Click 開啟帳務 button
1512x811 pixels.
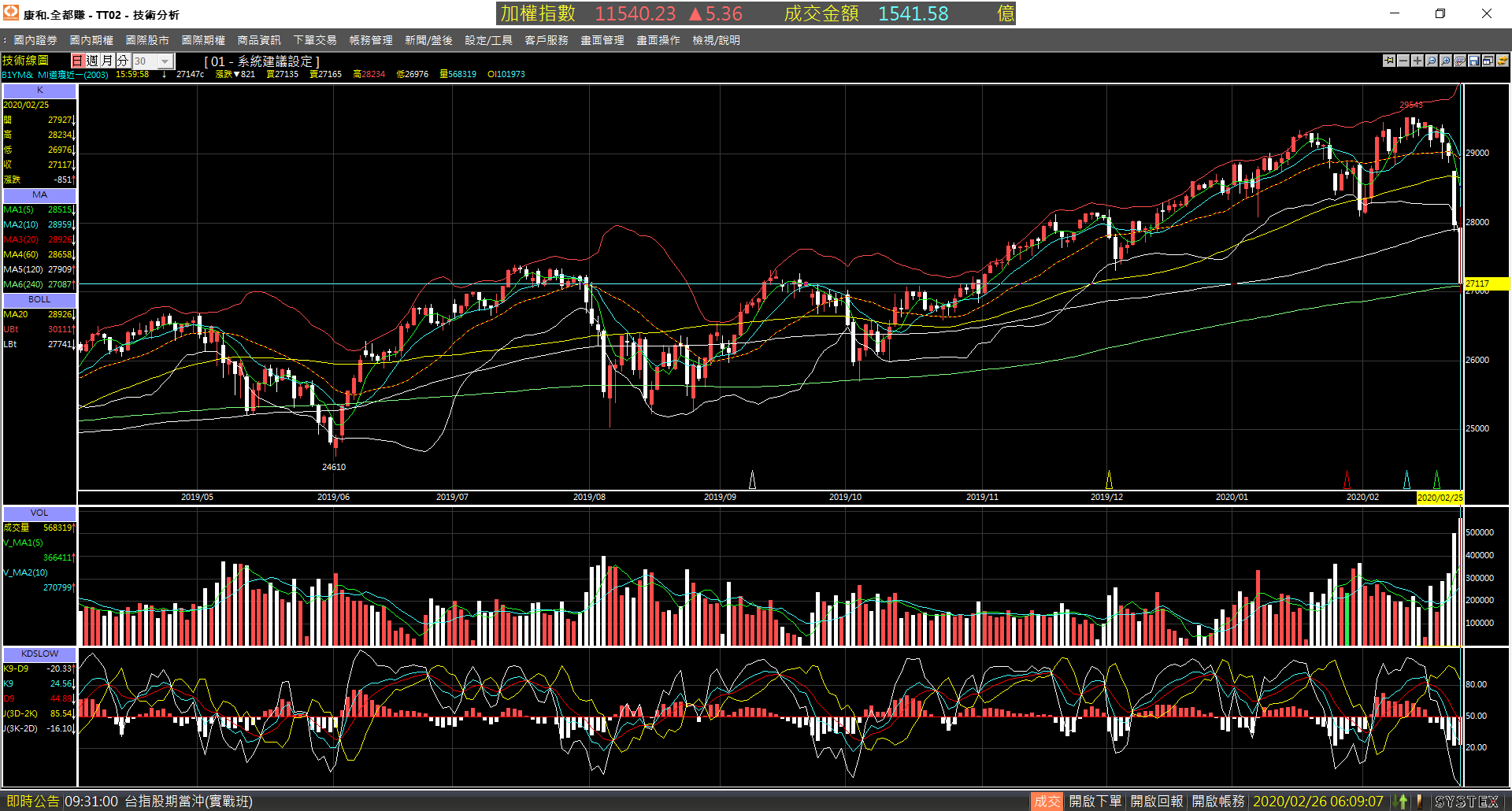(x=1218, y=802)
